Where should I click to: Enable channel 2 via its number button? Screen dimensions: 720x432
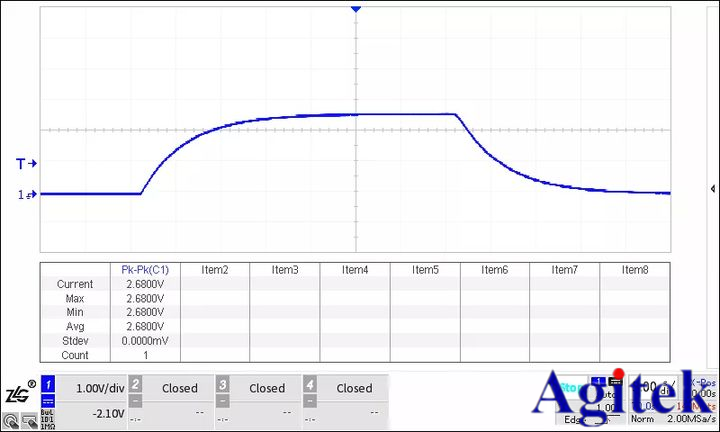136,384
